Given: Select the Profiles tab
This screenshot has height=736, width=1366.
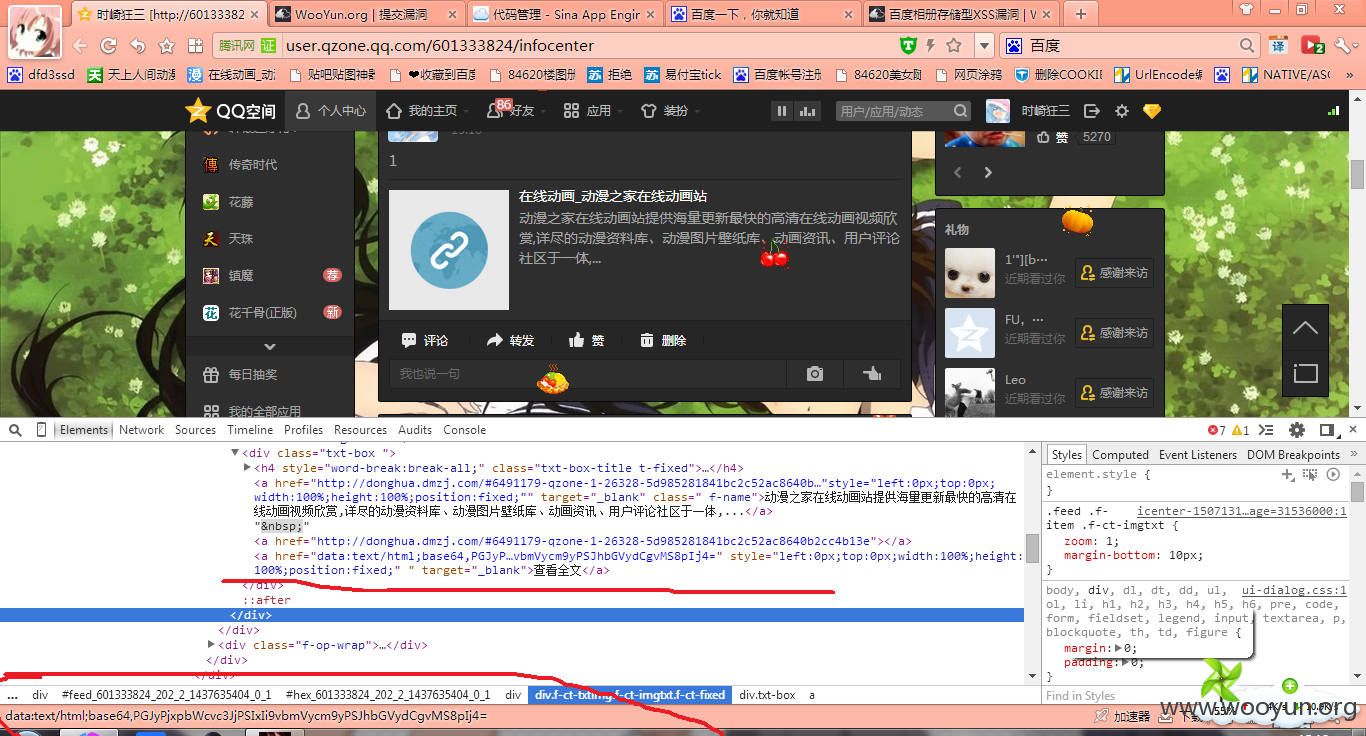Looking at the screenshot, I should [303, 430].
